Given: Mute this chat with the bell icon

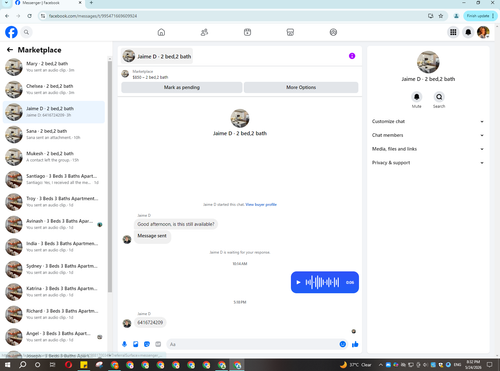Looking at the screenshot, I should click(x=417, y=97).
